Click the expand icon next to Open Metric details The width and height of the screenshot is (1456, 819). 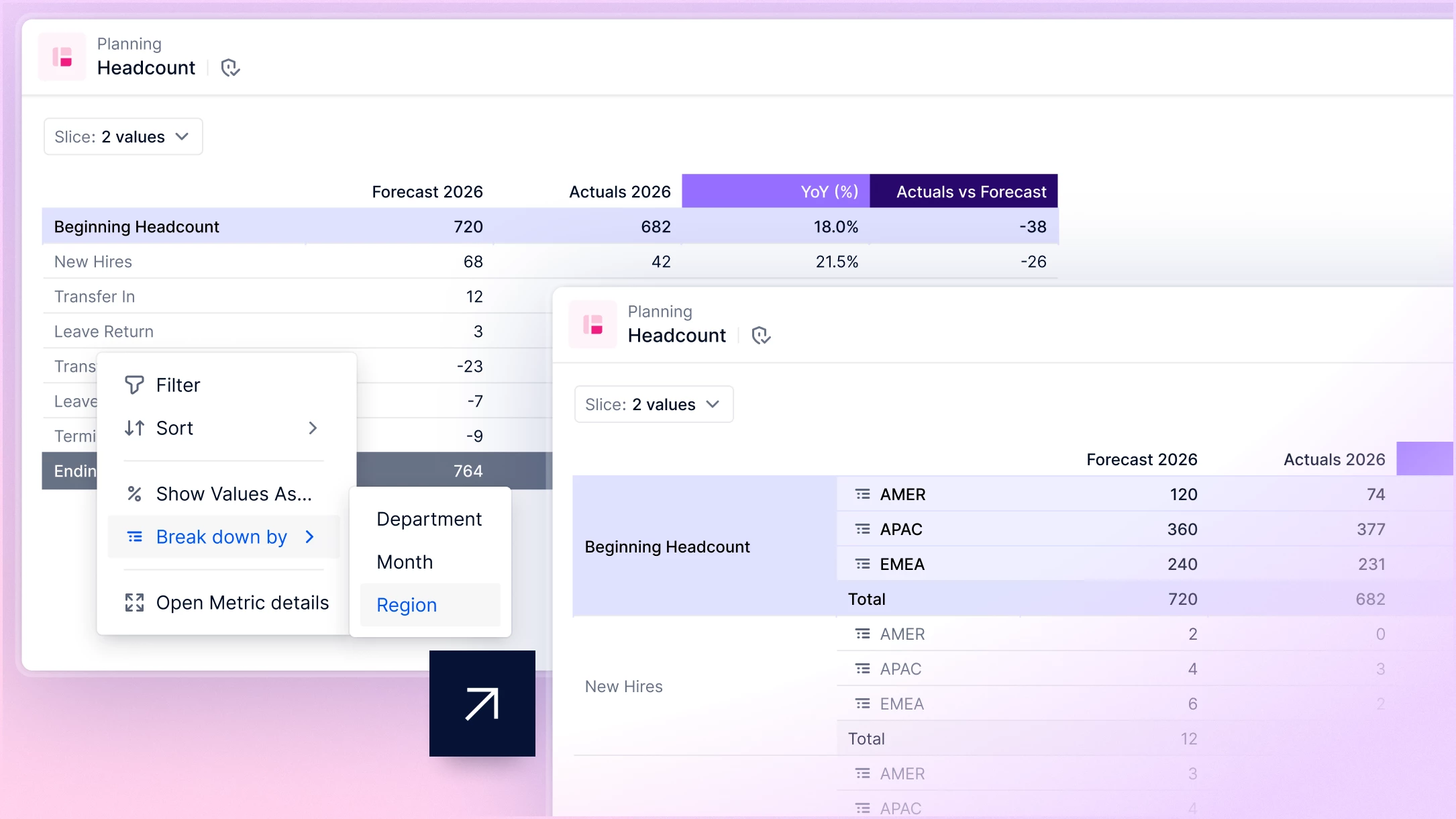[134, 603]
